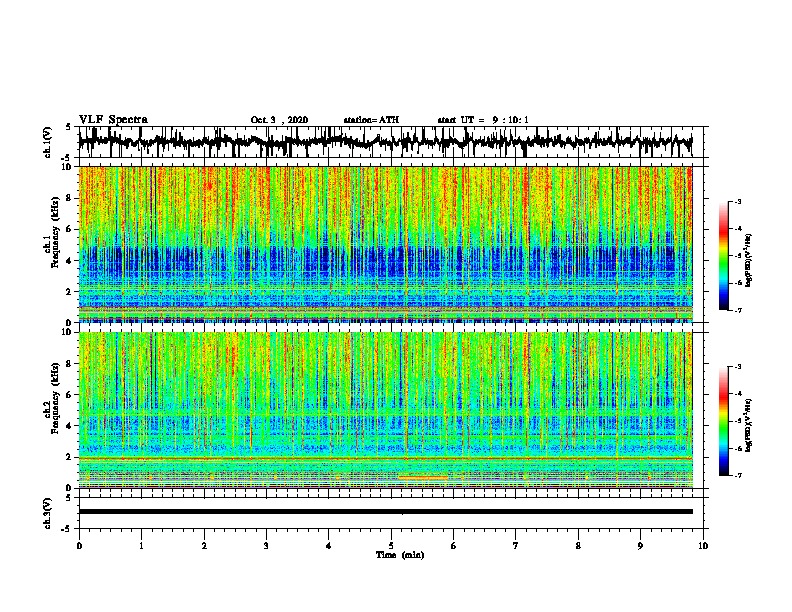Click time axis tick label "7"
Screen dimensions: 792x612
(x=516, y=546)
